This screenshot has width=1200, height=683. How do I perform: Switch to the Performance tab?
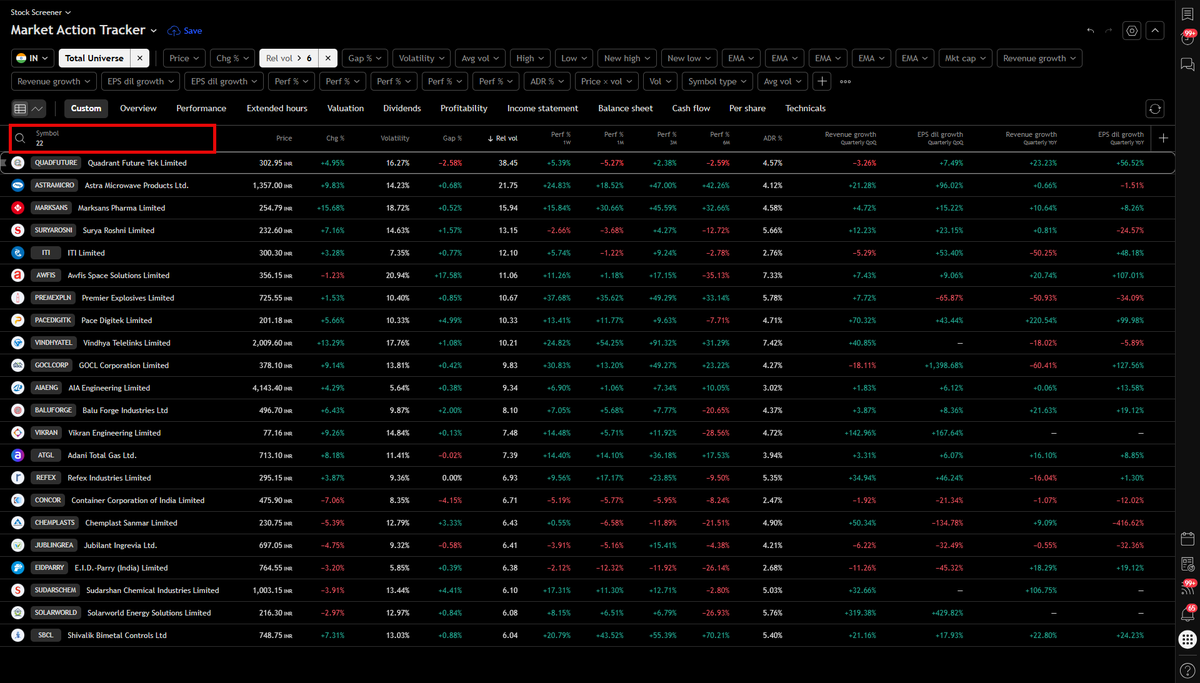[201, 108]
